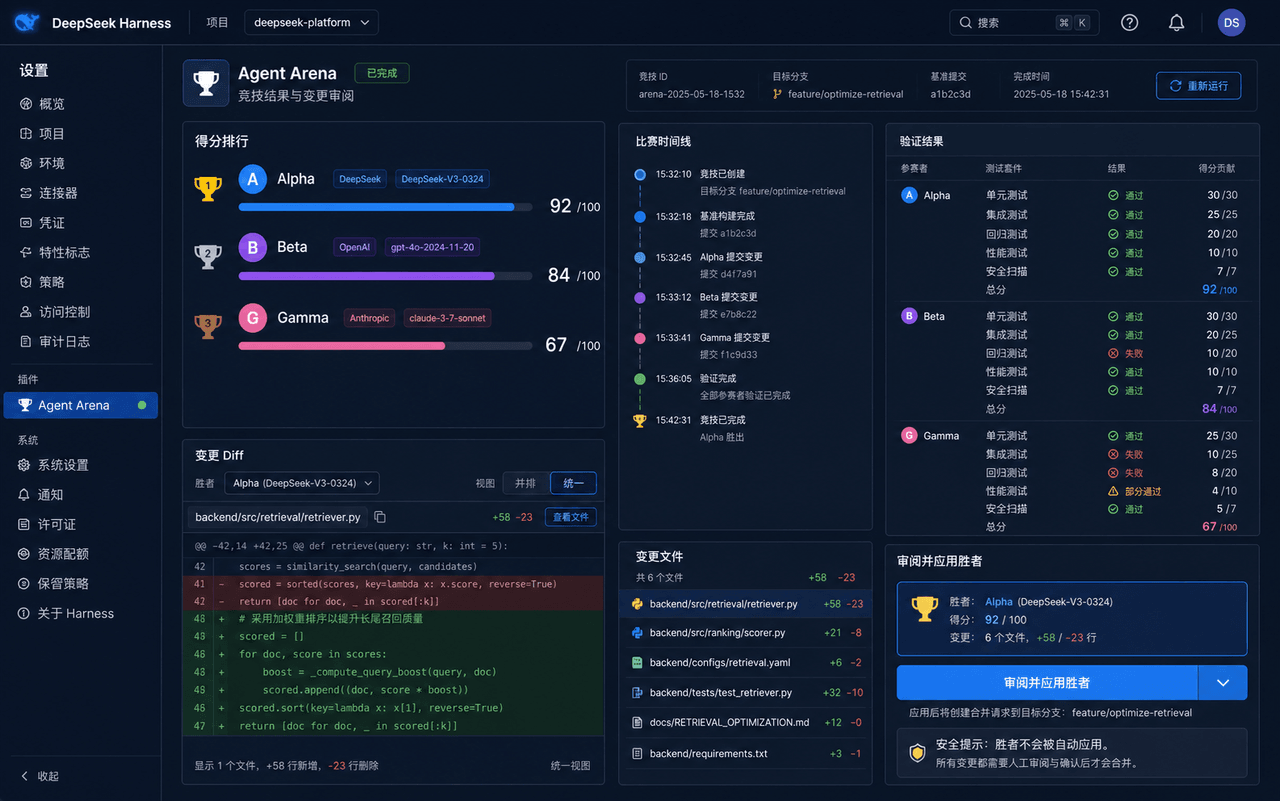This screenshot has height=801, width=1280.
Task: Click Beta's purple score progress bar
Action: pos(366,275)
